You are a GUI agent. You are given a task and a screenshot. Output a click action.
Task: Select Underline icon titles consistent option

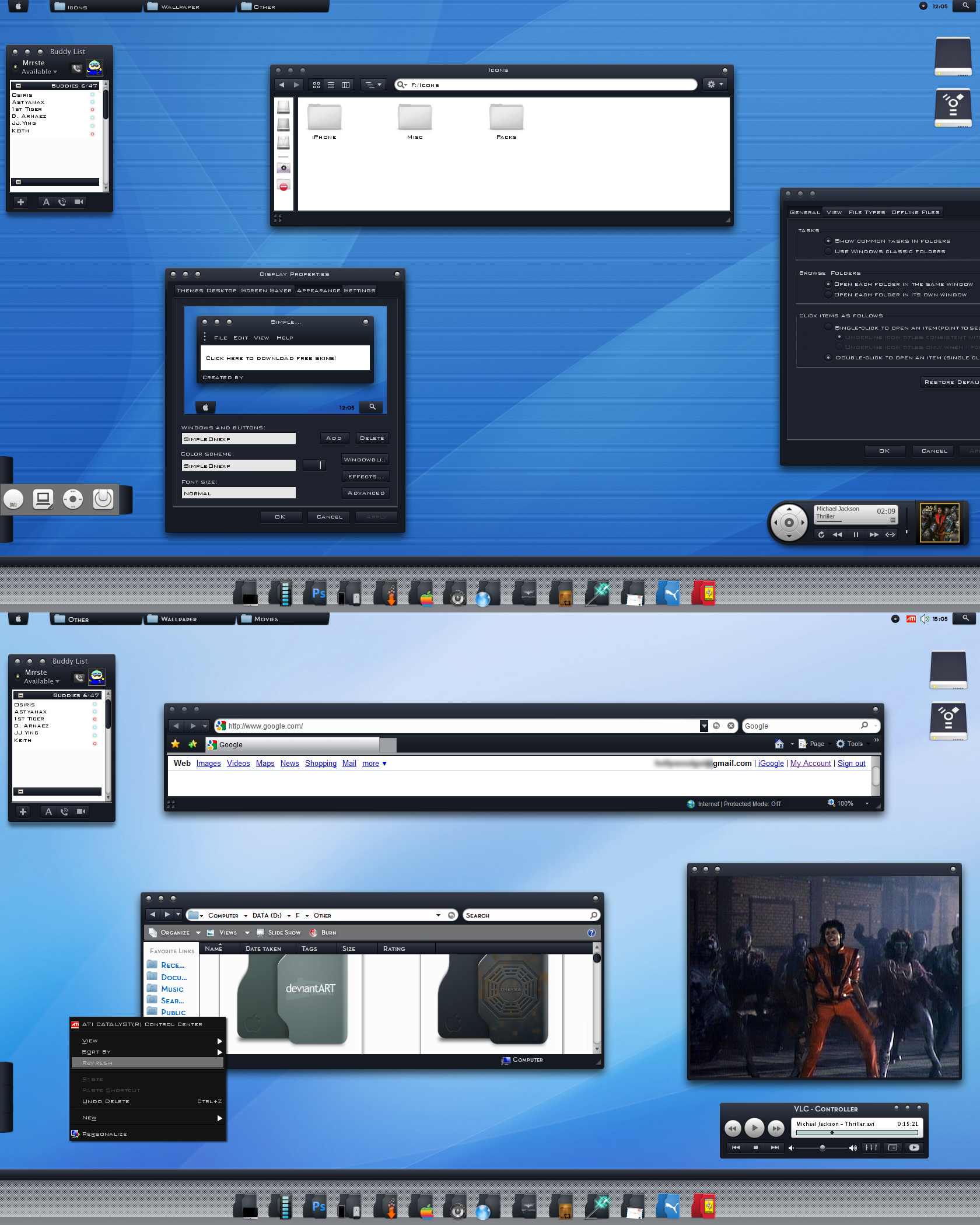pyautogui.click(x=839, y=337)
